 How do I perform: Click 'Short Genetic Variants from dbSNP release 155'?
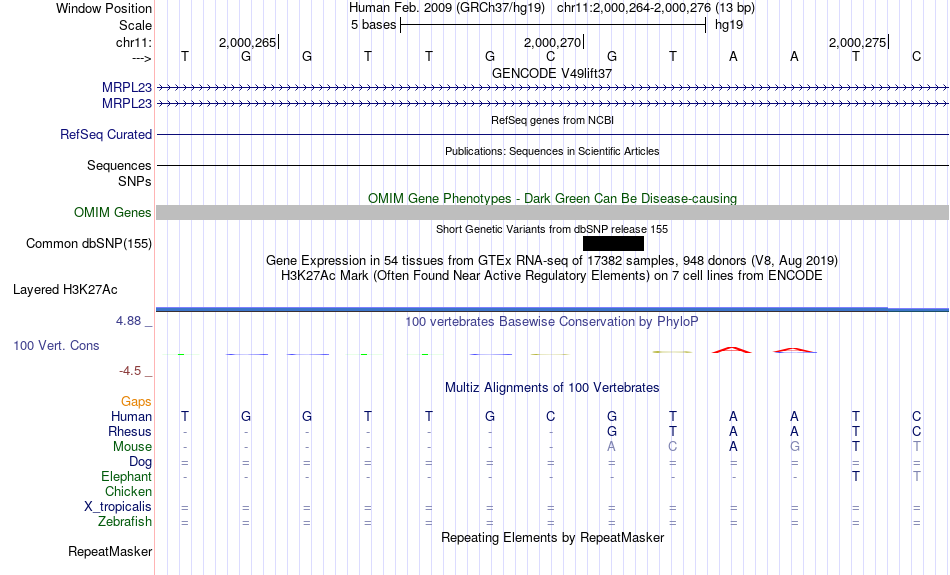click(x=552, y=229)
